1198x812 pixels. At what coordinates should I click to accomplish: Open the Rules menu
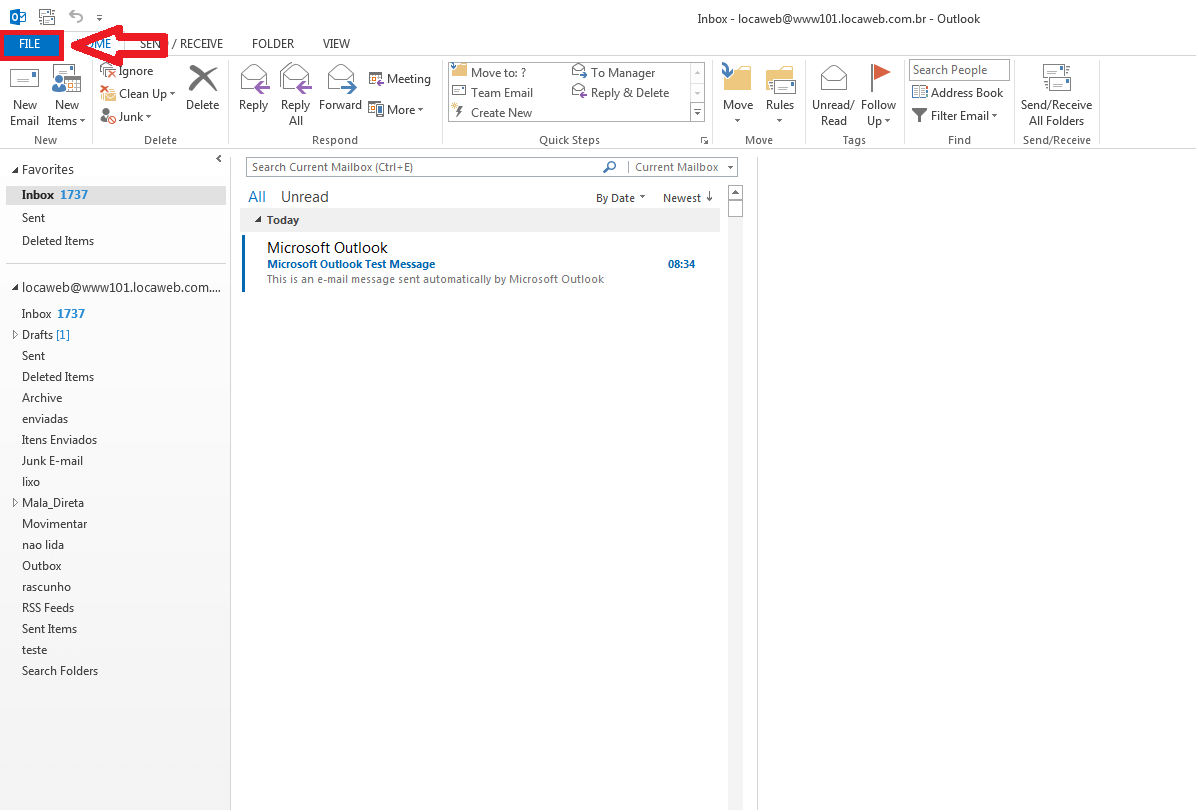780,95
